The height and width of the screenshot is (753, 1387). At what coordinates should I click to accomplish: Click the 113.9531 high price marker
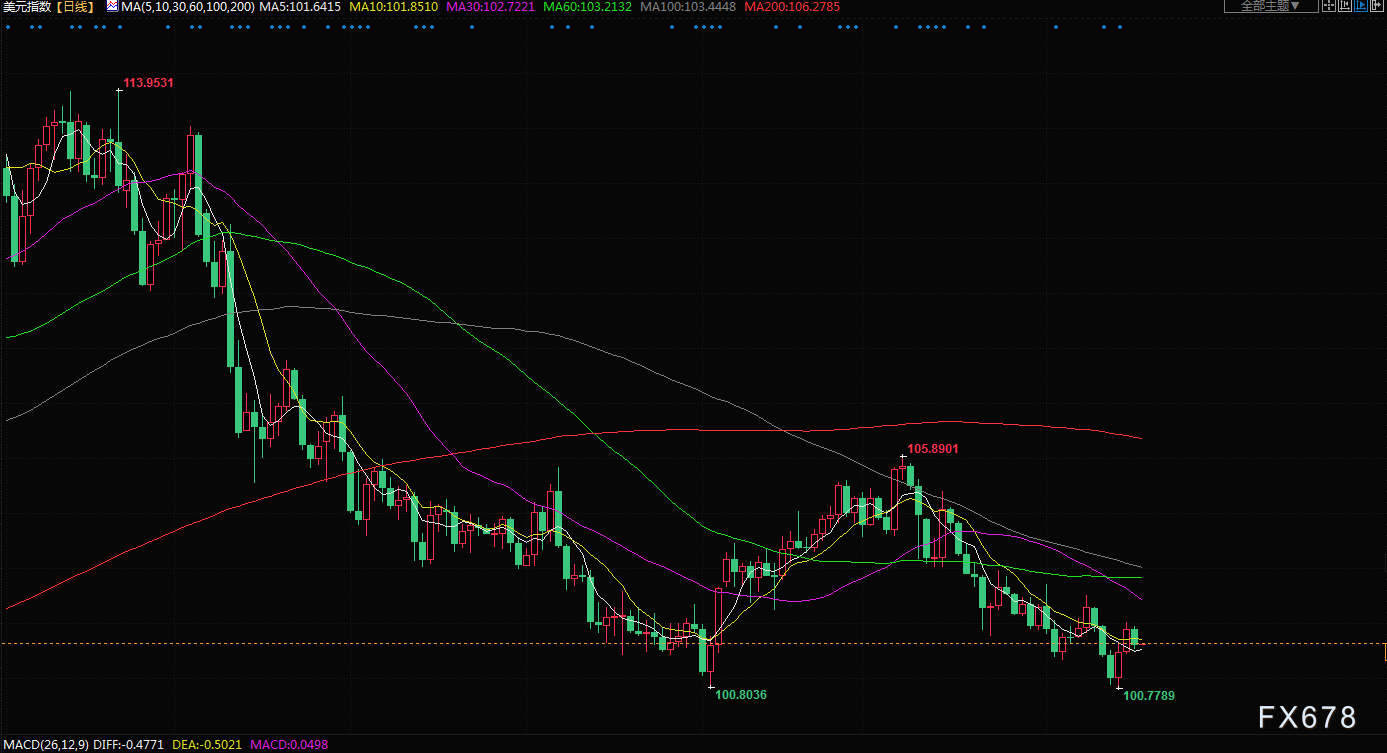tap(148, 83)
